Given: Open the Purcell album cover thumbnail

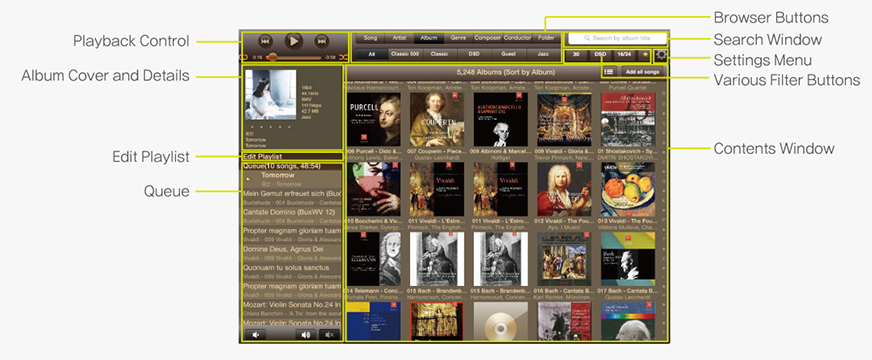Looking at the screenshot, I should (374, 120).
